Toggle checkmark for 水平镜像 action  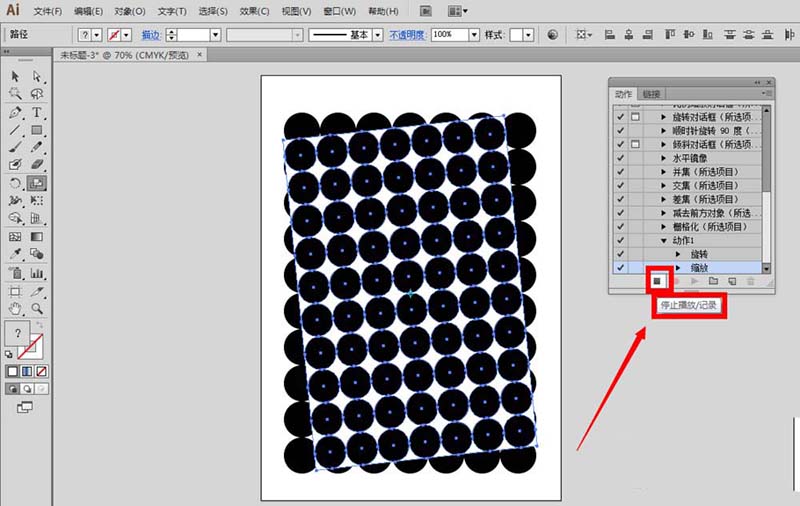[x=620, y=158]
